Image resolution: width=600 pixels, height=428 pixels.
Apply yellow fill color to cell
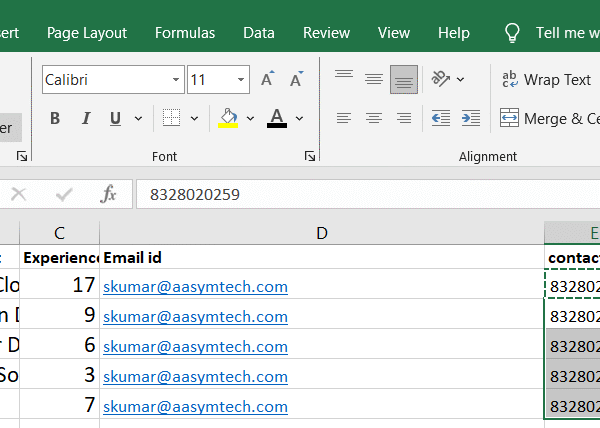coord(228,119)
